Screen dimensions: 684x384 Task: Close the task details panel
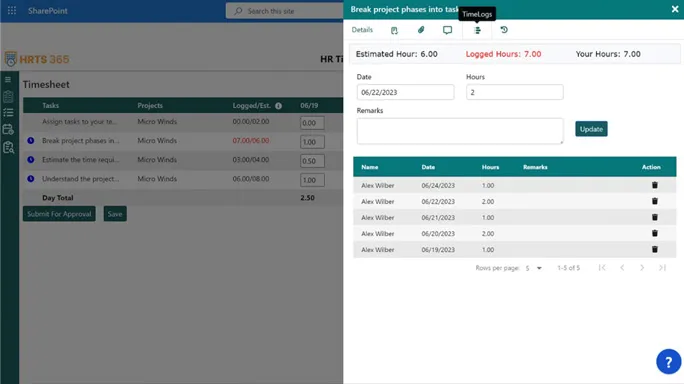click(x=675, y=9)
